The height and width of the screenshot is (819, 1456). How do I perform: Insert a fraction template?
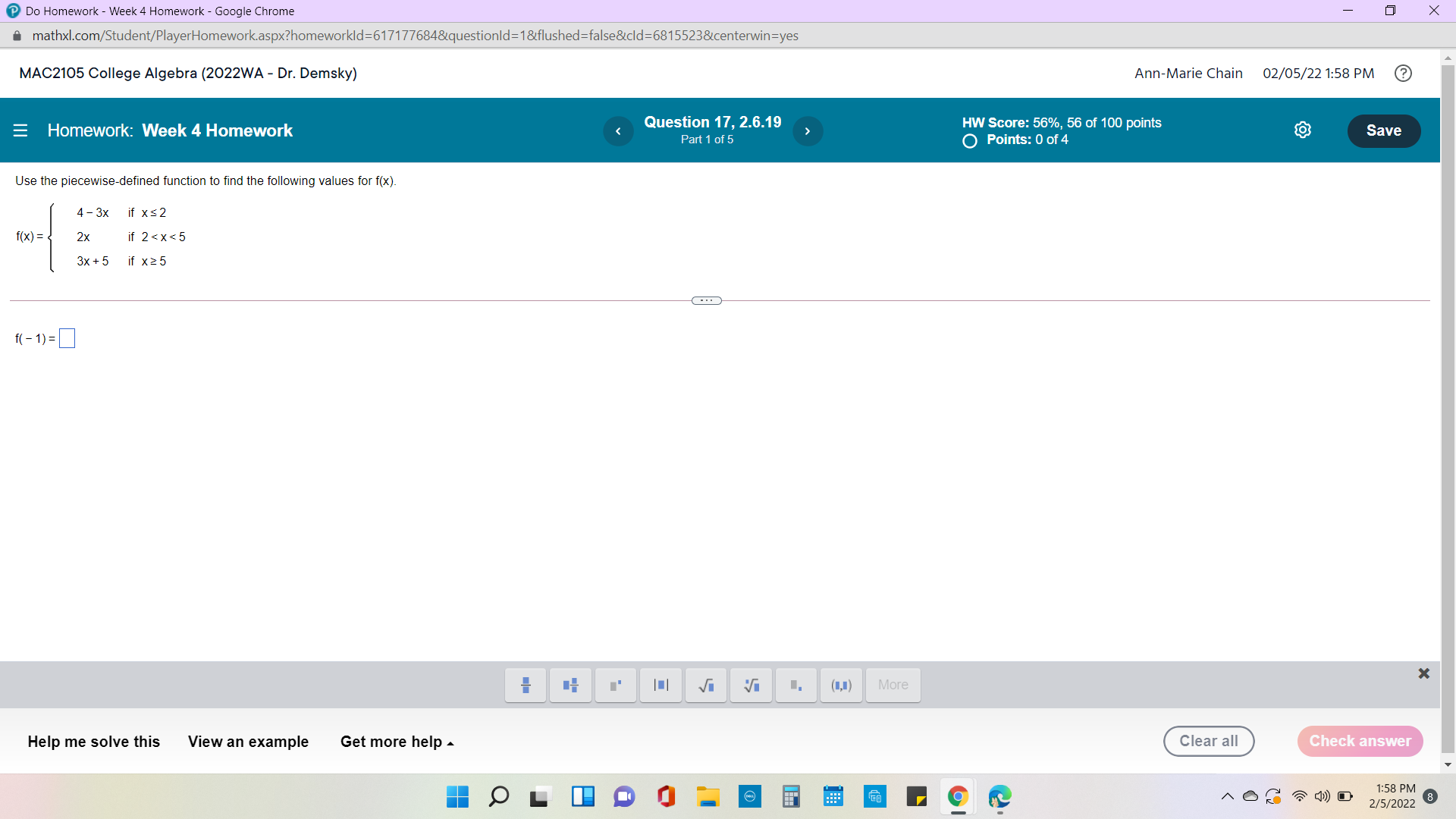coord(526,685)
